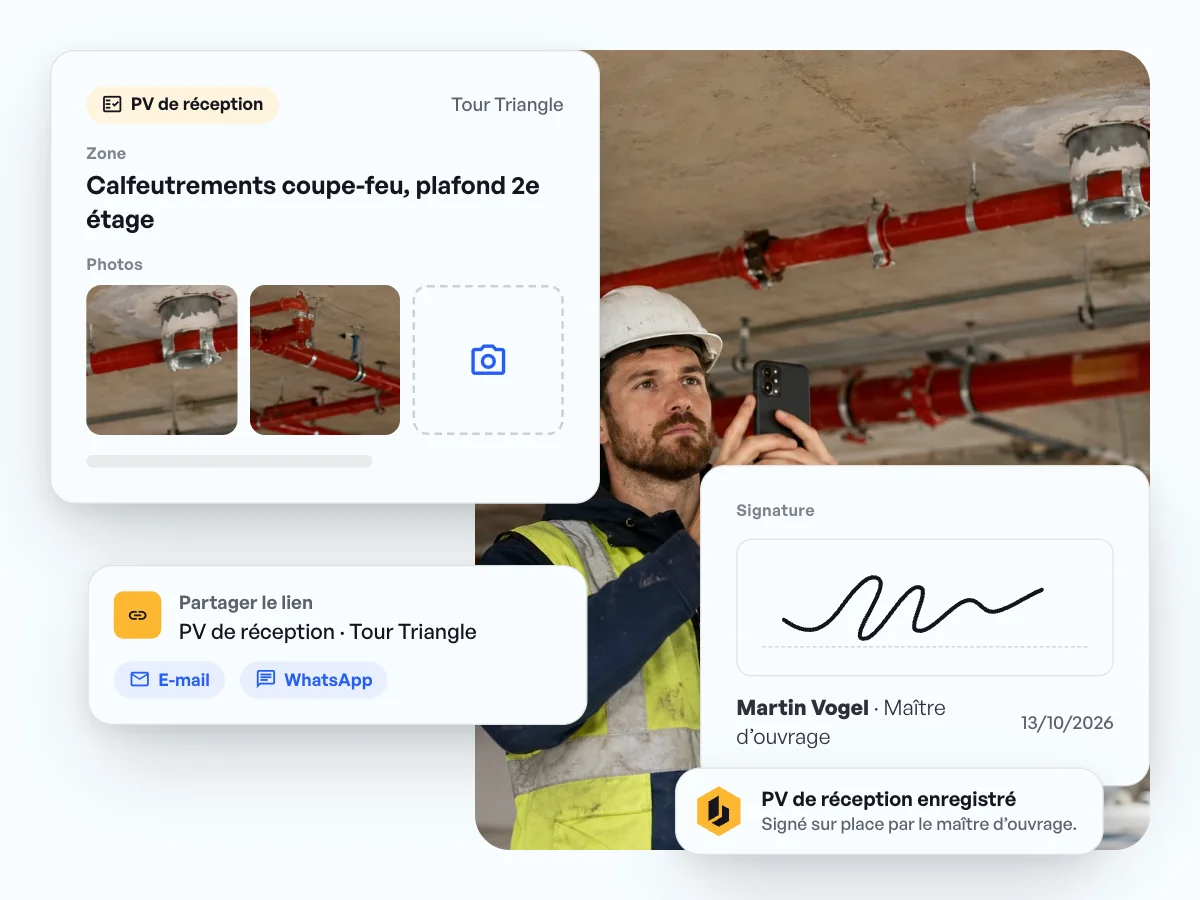
Task: Open the PV de réception enregistré notification
Action: (x=889, y=811)
